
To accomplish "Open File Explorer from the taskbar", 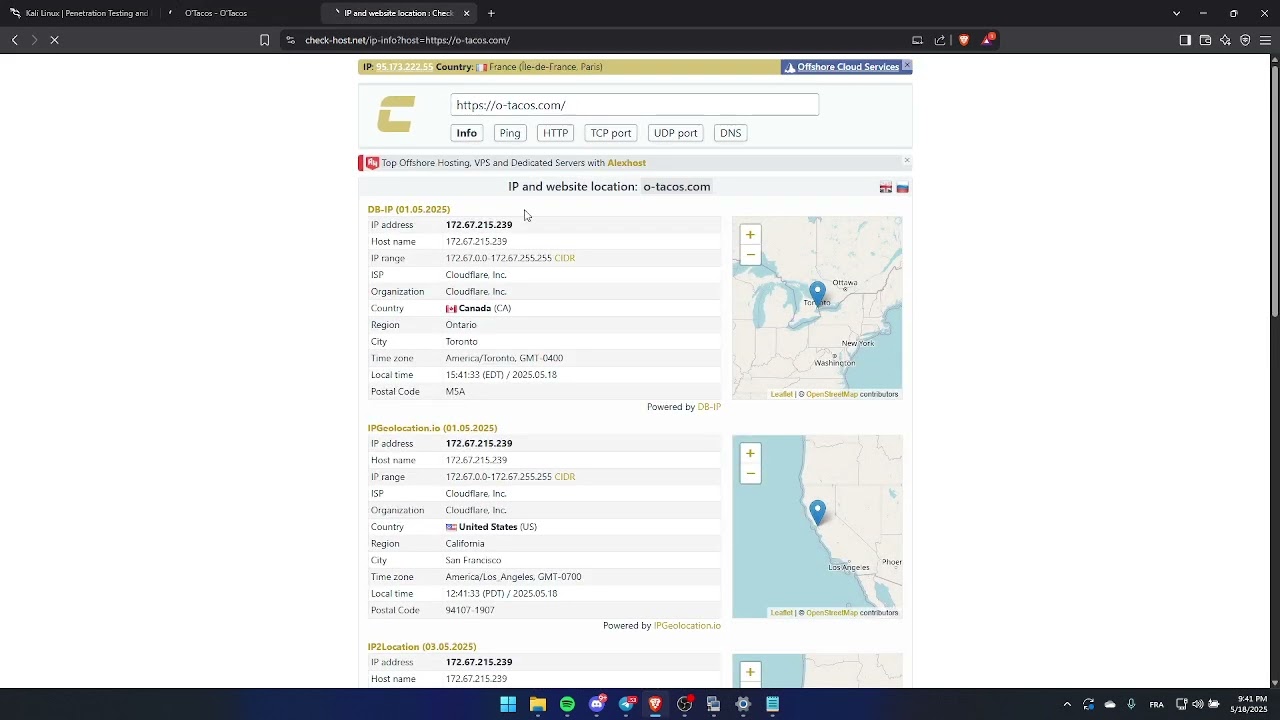I will point(538,705).
